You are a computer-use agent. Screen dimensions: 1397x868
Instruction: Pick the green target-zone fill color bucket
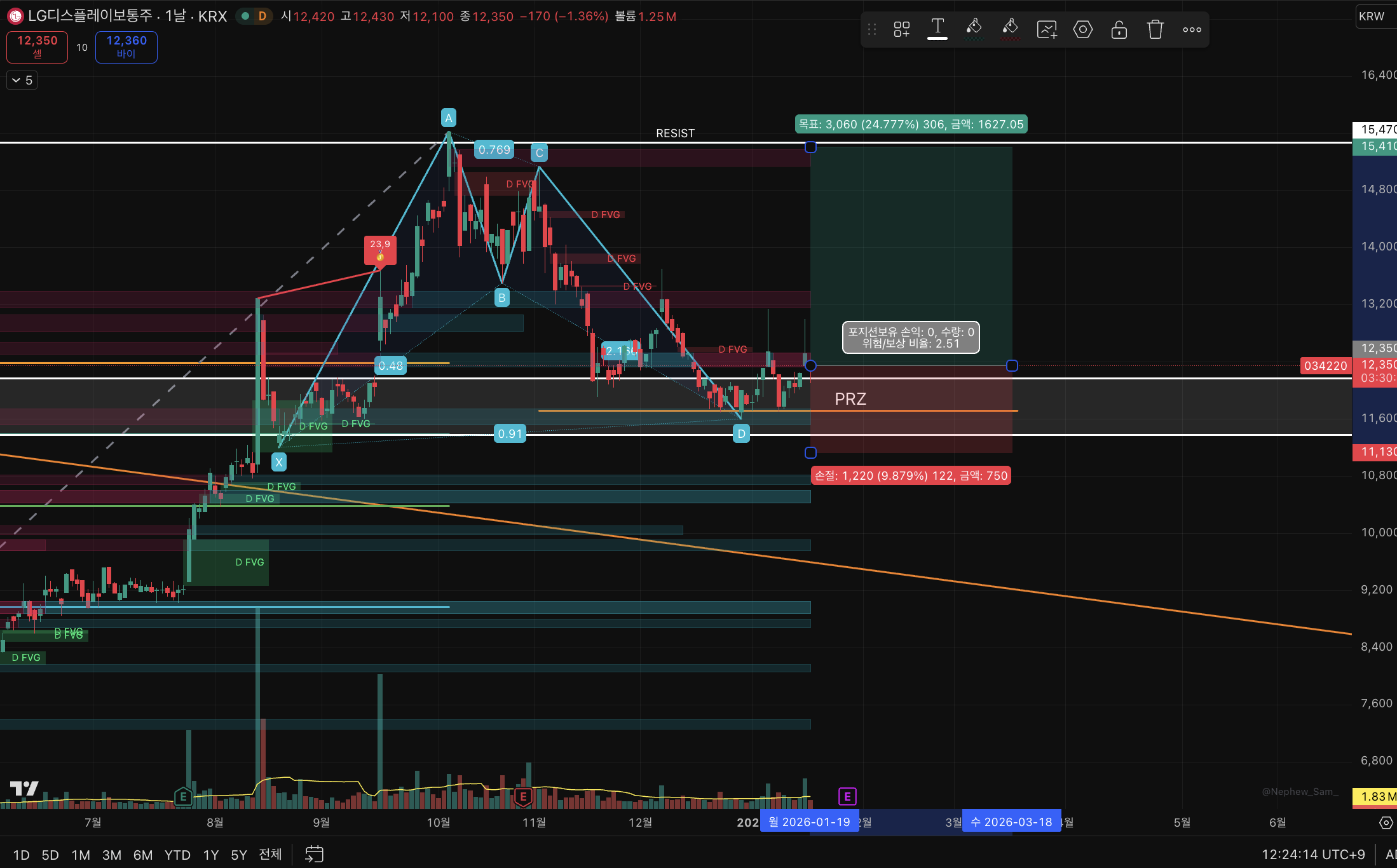click(x=973, y=29)
